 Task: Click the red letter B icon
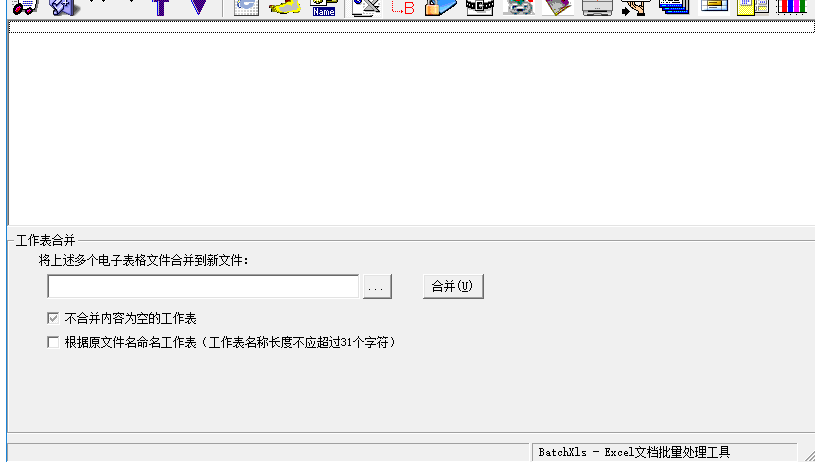(x=403, y=7)
